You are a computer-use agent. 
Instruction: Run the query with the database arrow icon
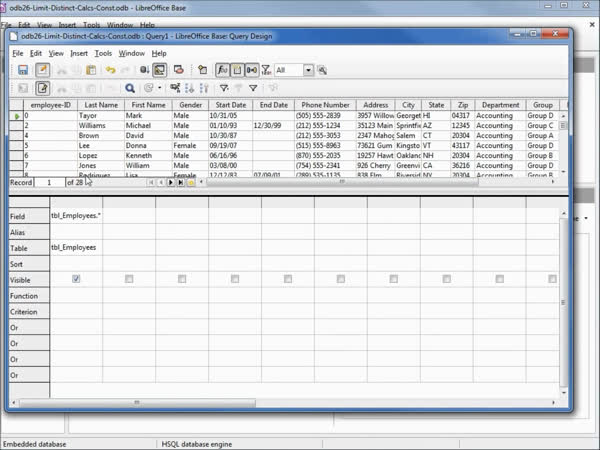pyautogui.click(x=144, y=70)
